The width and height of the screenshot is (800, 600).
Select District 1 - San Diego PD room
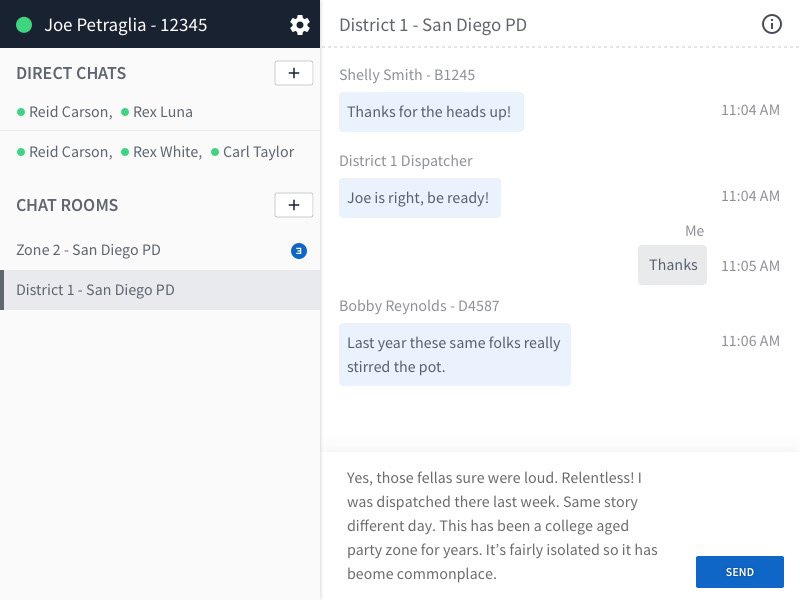[96, 290]
